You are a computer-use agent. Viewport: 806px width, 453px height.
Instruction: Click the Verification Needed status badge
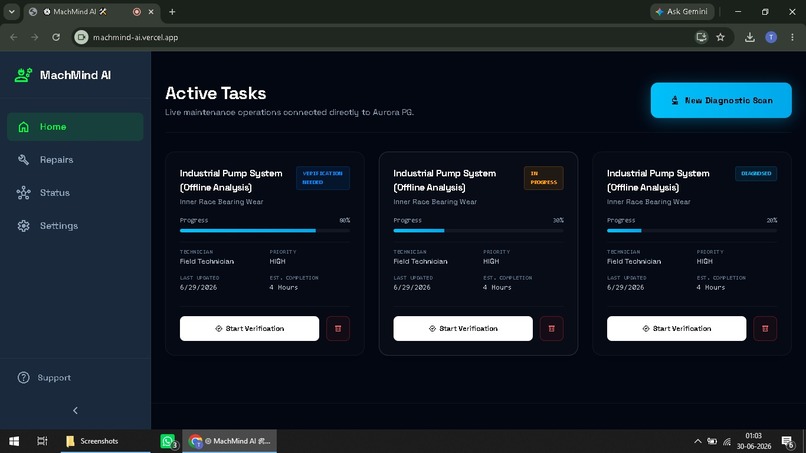pyautogui.click(x=323, y=178)
